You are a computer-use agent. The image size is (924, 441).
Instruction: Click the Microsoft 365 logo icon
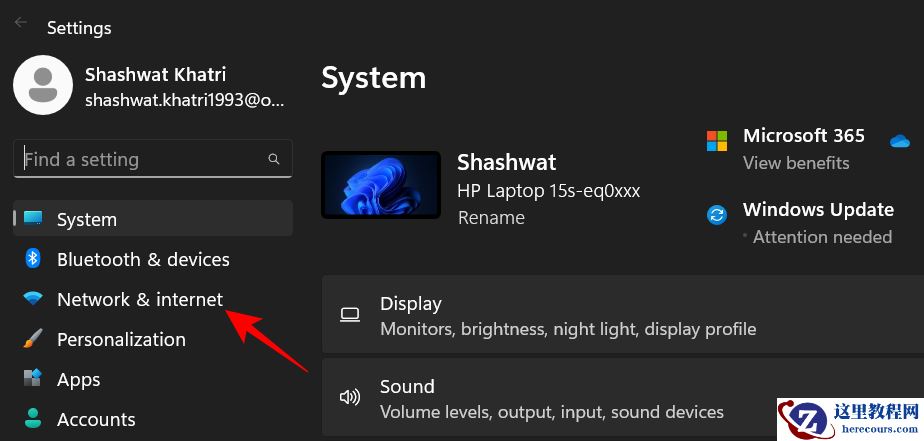[x=717, y=140]
